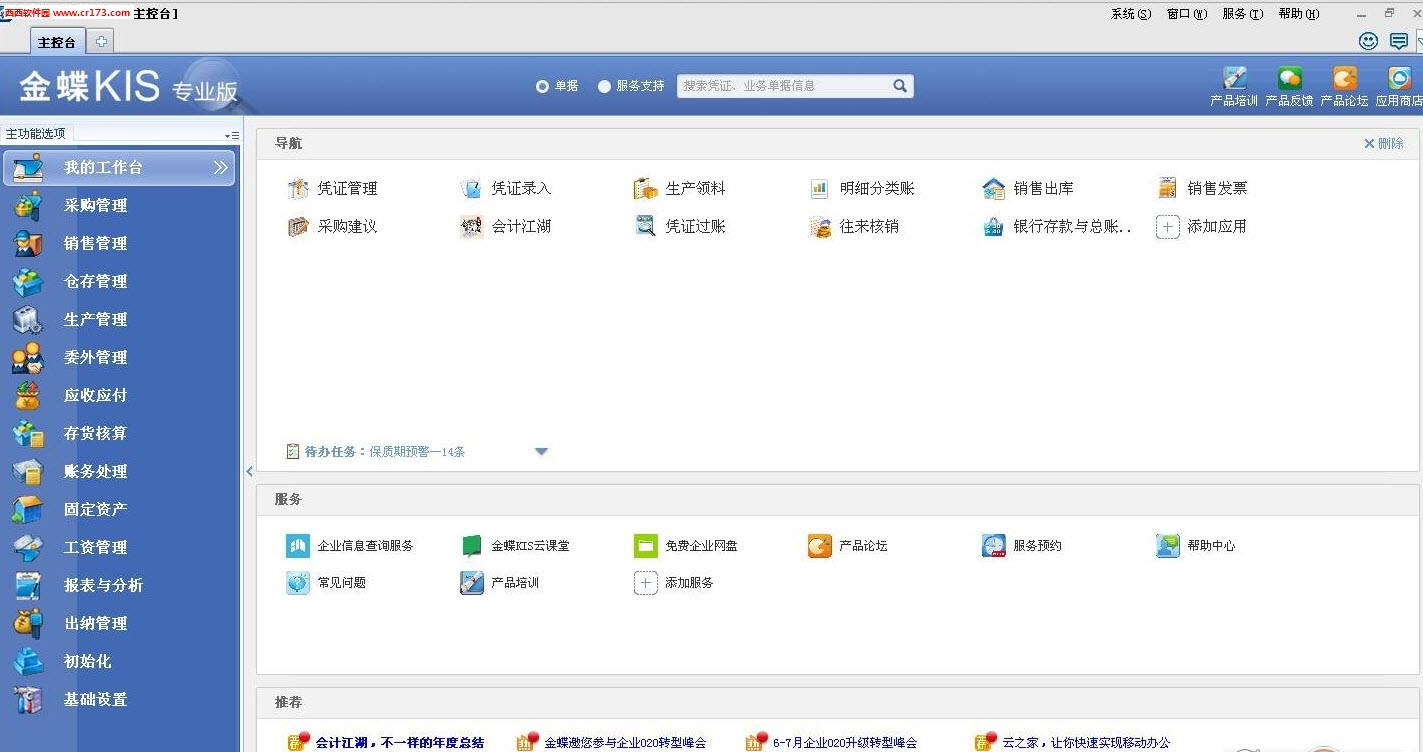The image size is (1423, 752).
Task: Collapse the left sidebar splitter arrow
Action: [249, 471]
